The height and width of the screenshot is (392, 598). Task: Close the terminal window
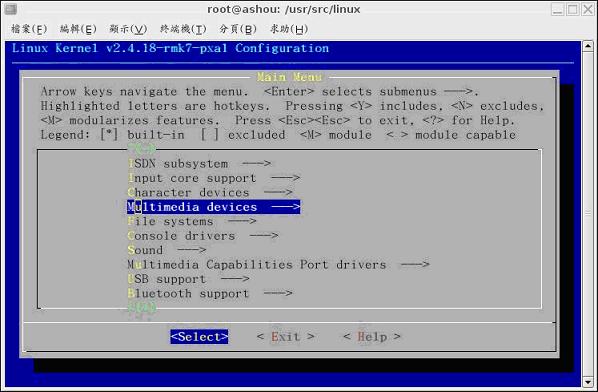pos(588,9)
